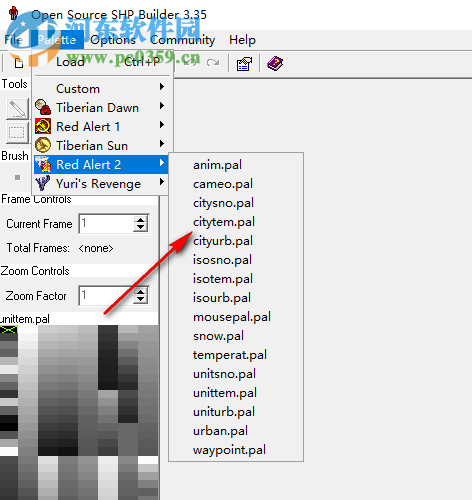472x500 pixels.
Task: Pick the black palette color swatch
Action: click(9, 427)
